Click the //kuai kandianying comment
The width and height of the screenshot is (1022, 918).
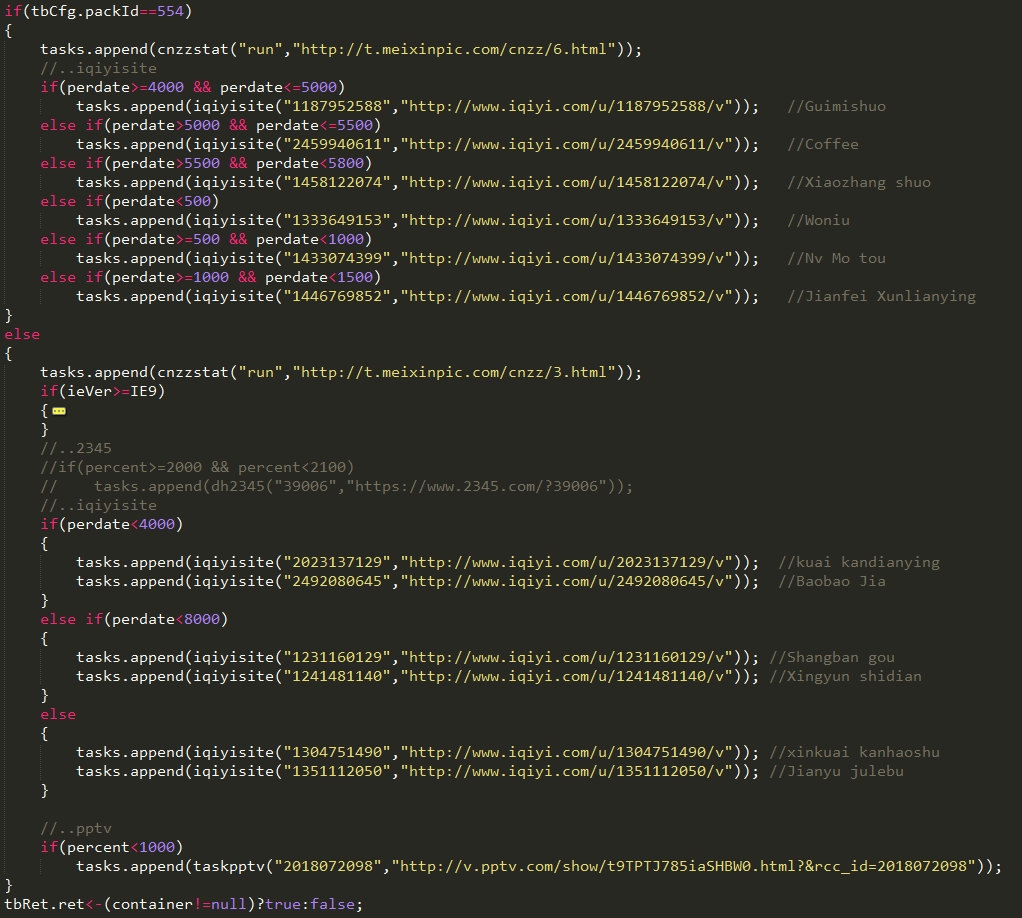point(859,562)
